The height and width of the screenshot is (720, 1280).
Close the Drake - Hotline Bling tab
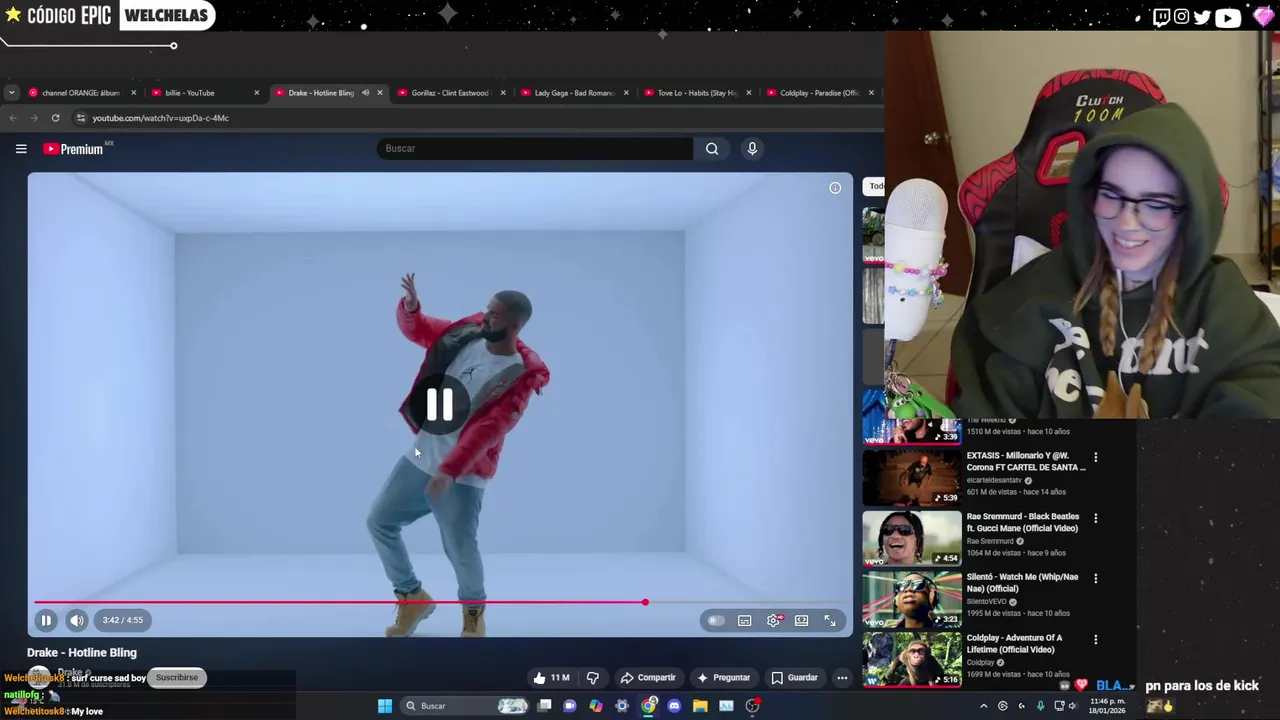coord(380,93)
